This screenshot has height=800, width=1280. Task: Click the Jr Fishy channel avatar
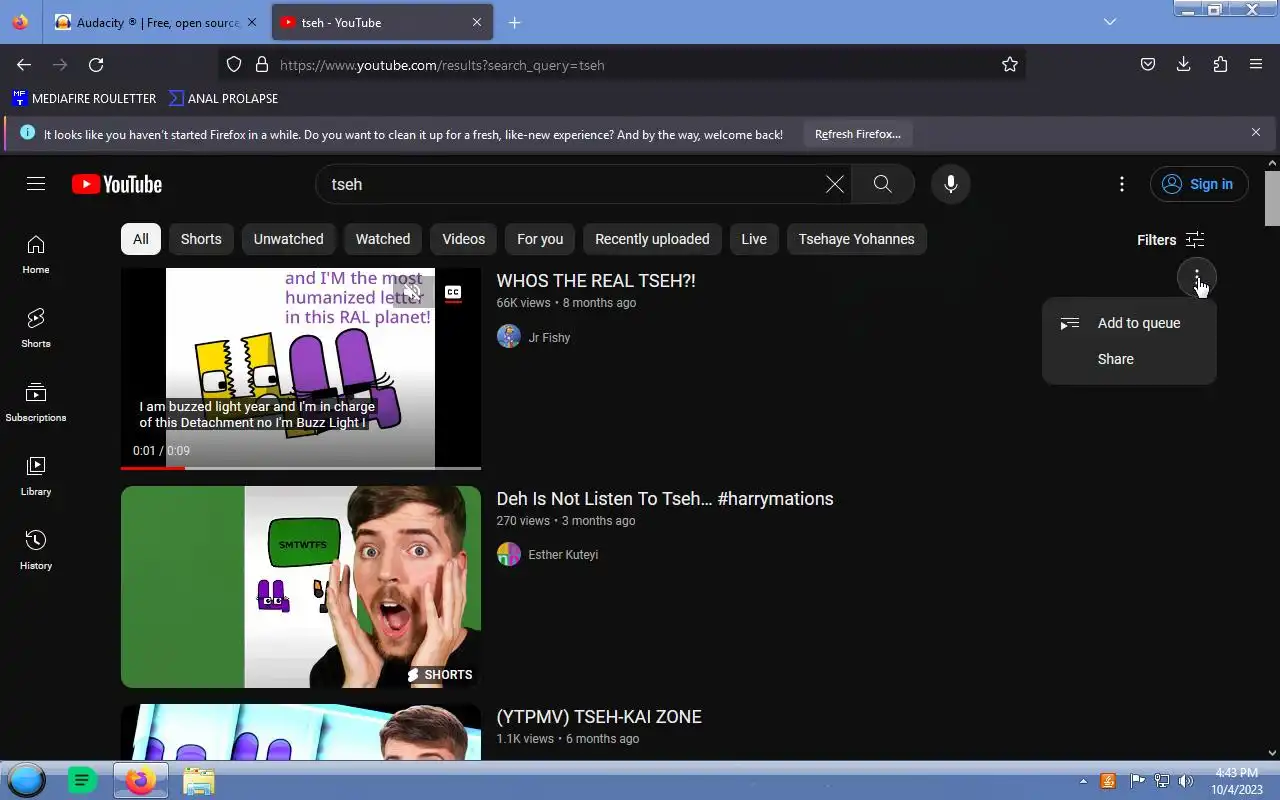pos(509,337)
